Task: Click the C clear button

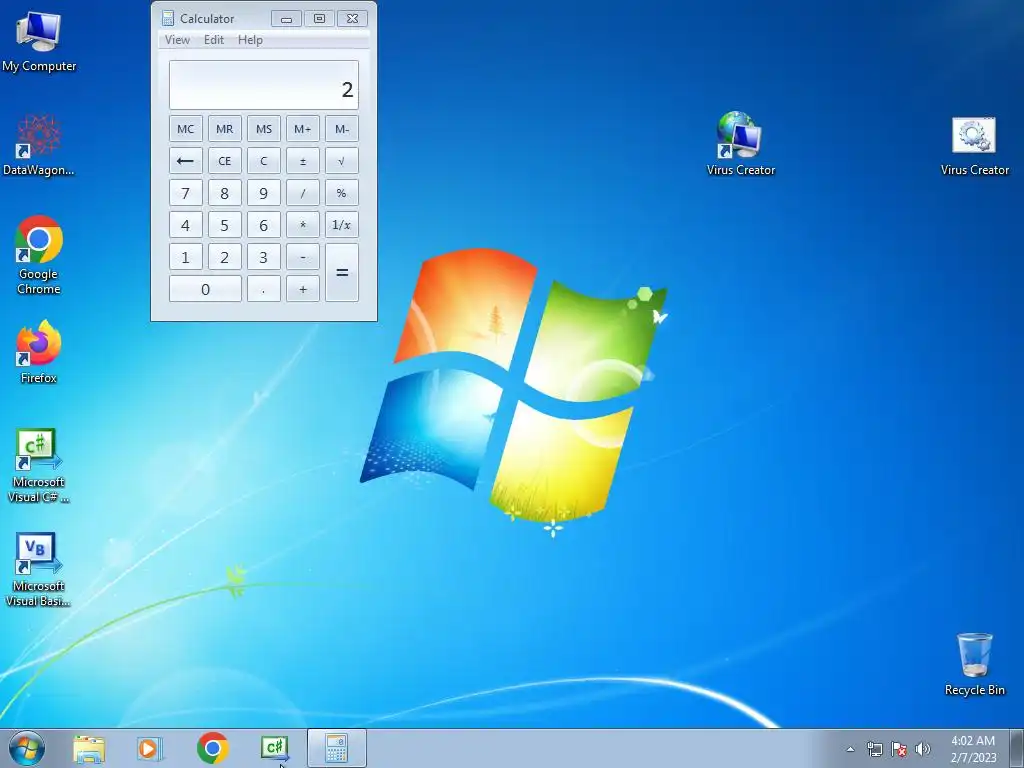Action: [264, 161]
